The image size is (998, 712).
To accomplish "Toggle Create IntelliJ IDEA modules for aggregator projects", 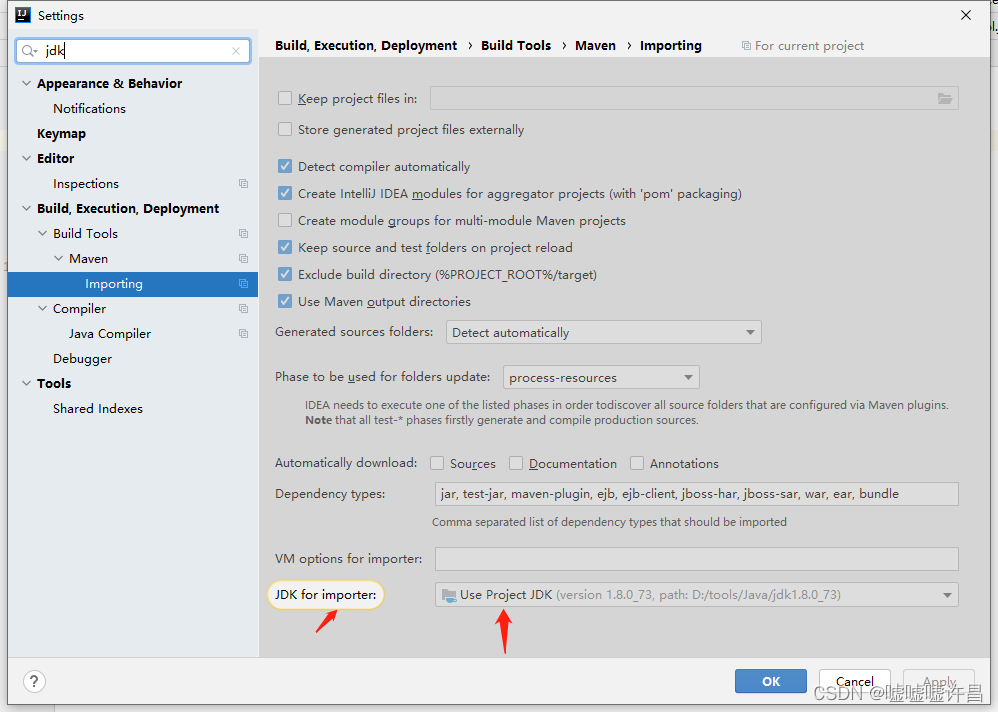I will click(285, 193).
